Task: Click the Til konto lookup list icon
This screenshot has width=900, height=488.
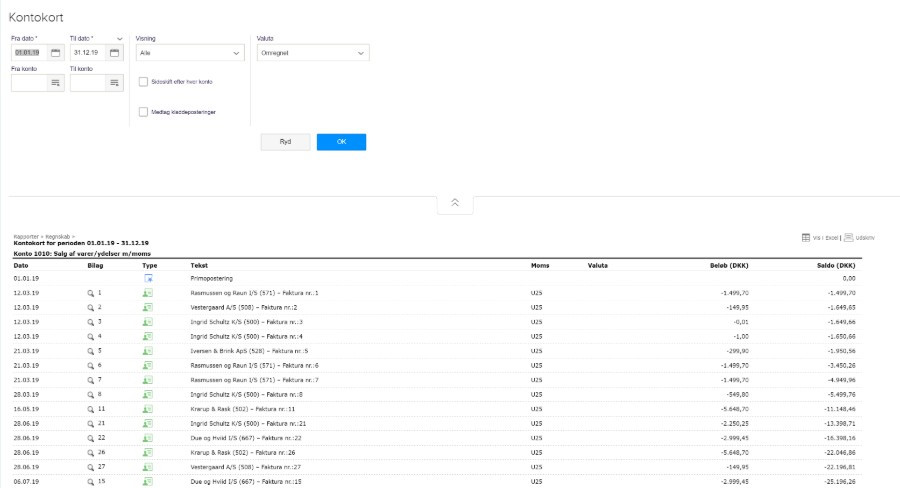Action: [x=115, y=84]
